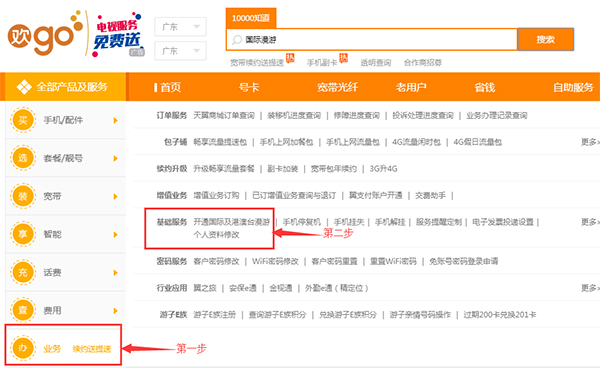600x372 pixels.
Task: Open 手机挂失 link
Action: [349, 222]
